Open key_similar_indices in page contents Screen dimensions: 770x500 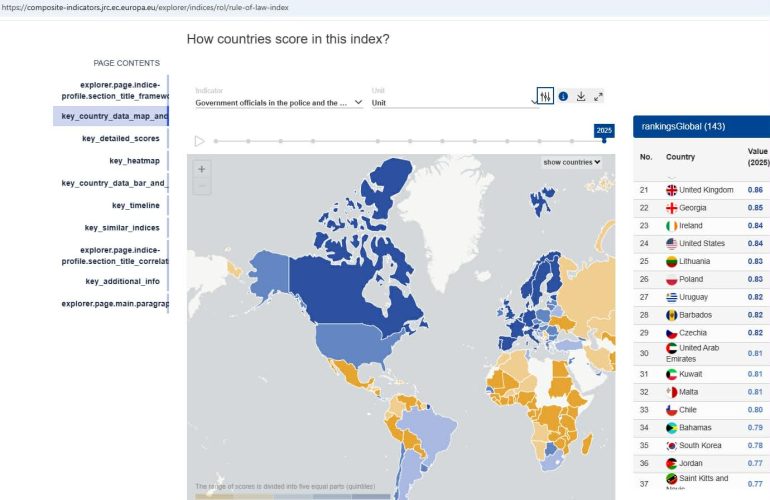coord(122,228)
